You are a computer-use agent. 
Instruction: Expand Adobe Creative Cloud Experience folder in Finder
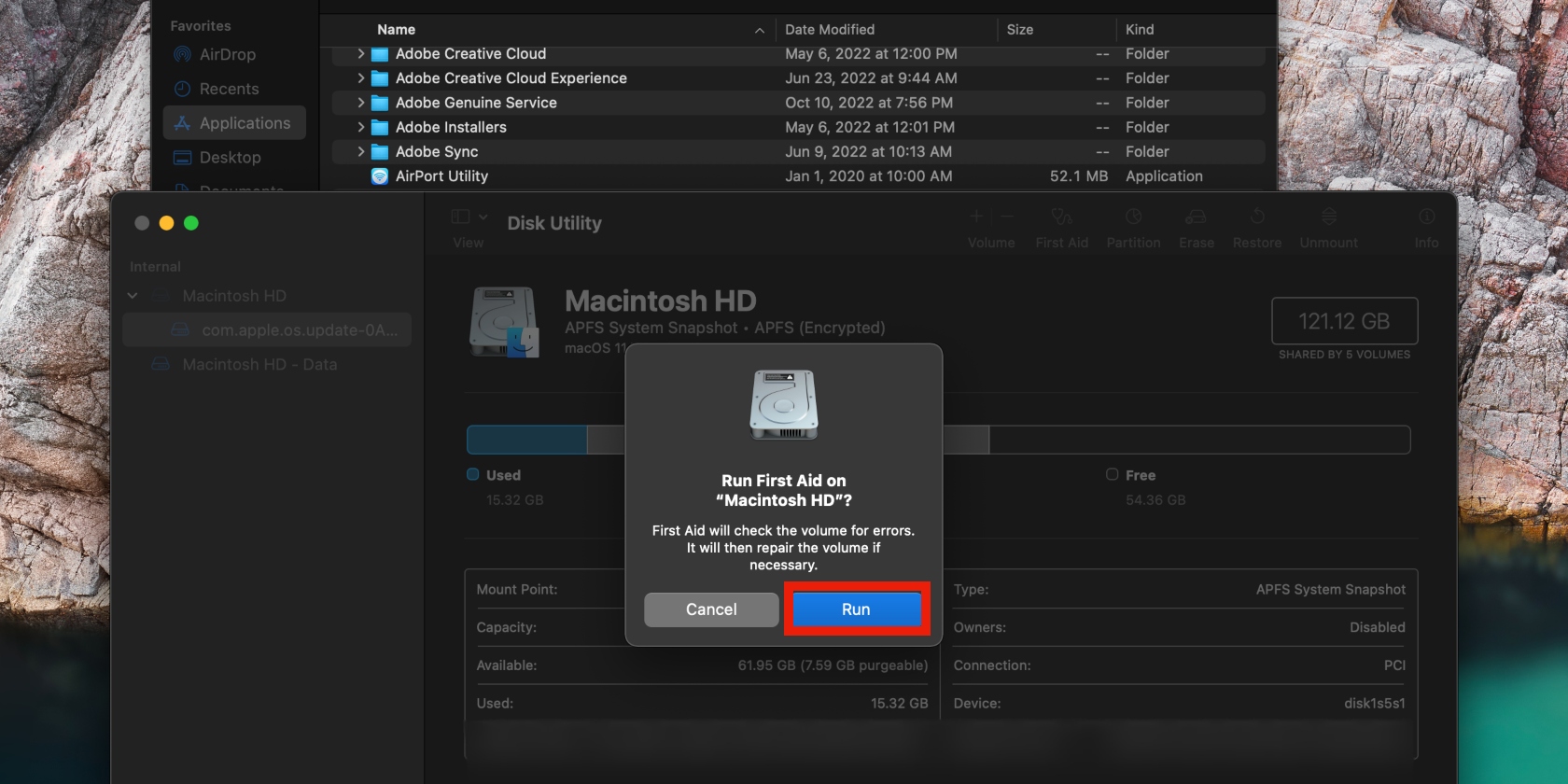pos(360,78)
